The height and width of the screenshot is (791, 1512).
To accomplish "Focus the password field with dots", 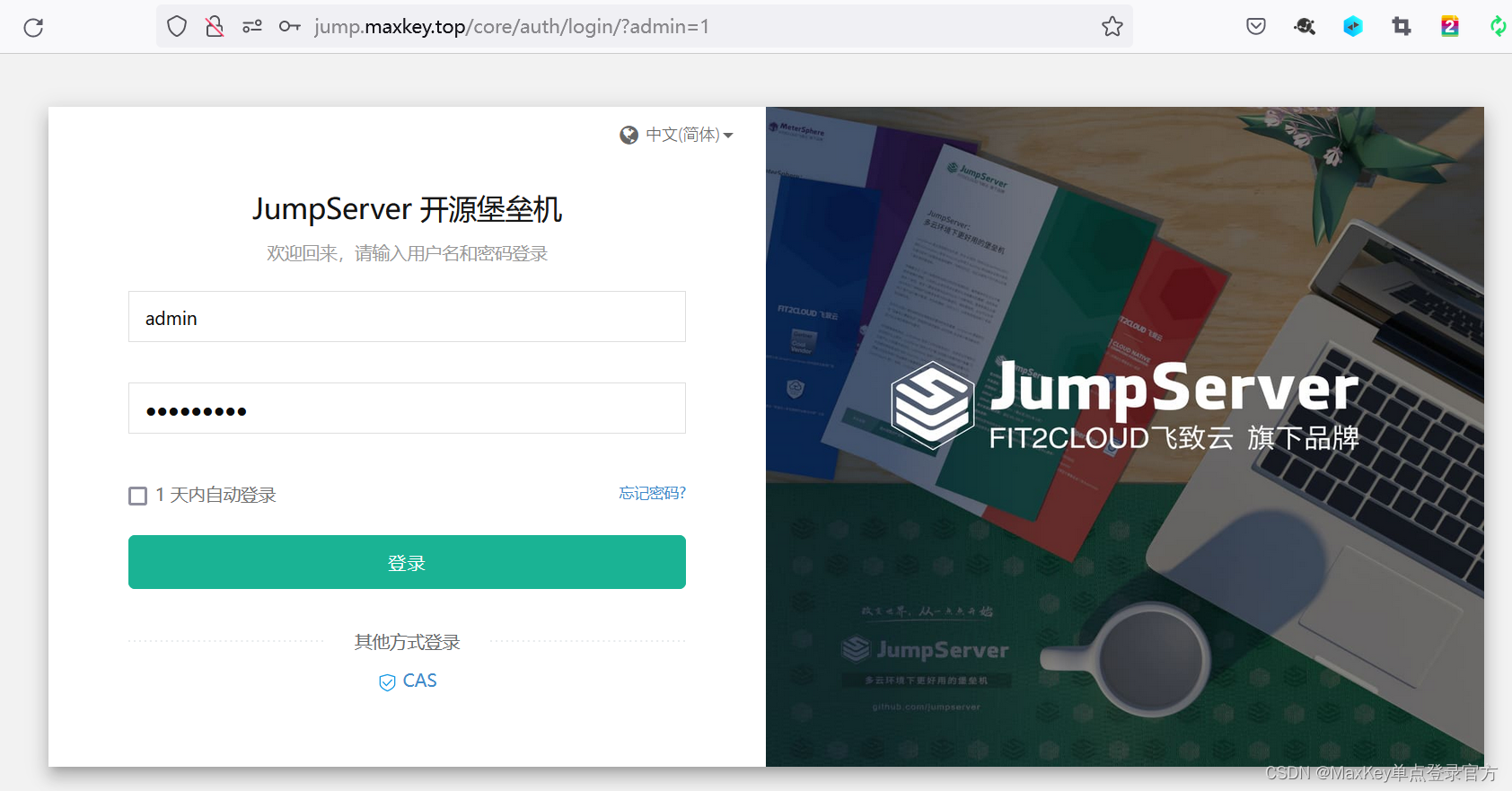I will [x=407, y=408].
